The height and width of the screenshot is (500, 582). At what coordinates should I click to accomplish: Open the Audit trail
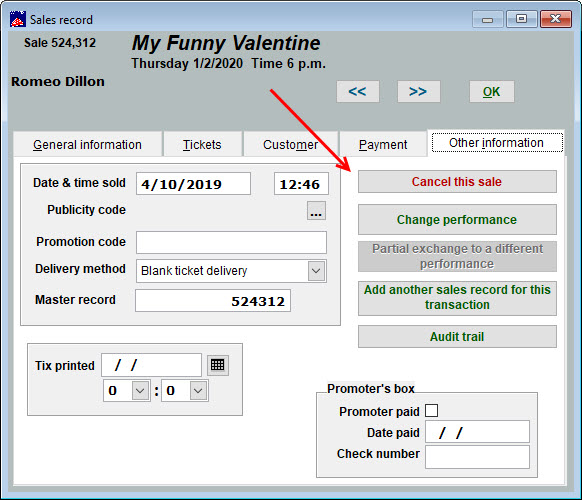(457, 337)
